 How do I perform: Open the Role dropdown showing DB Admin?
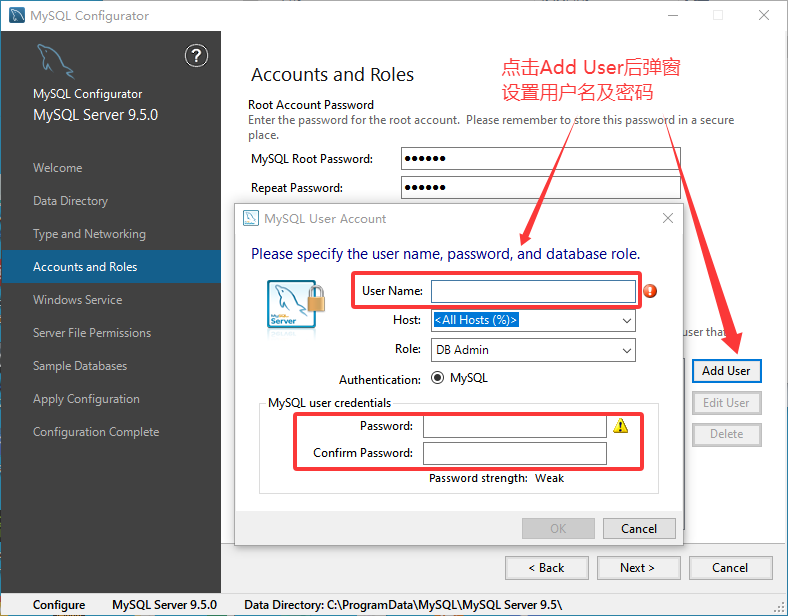click(627, 350)
